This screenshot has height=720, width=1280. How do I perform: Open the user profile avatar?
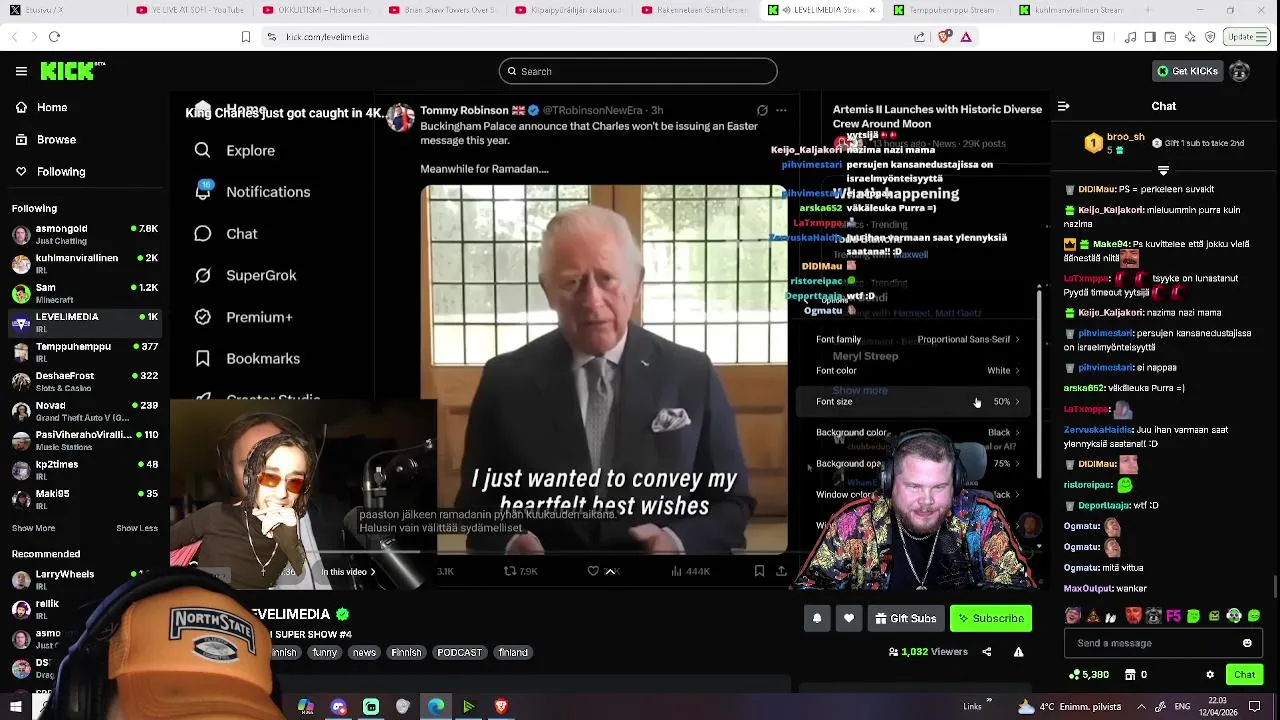tap(1239, 71)
